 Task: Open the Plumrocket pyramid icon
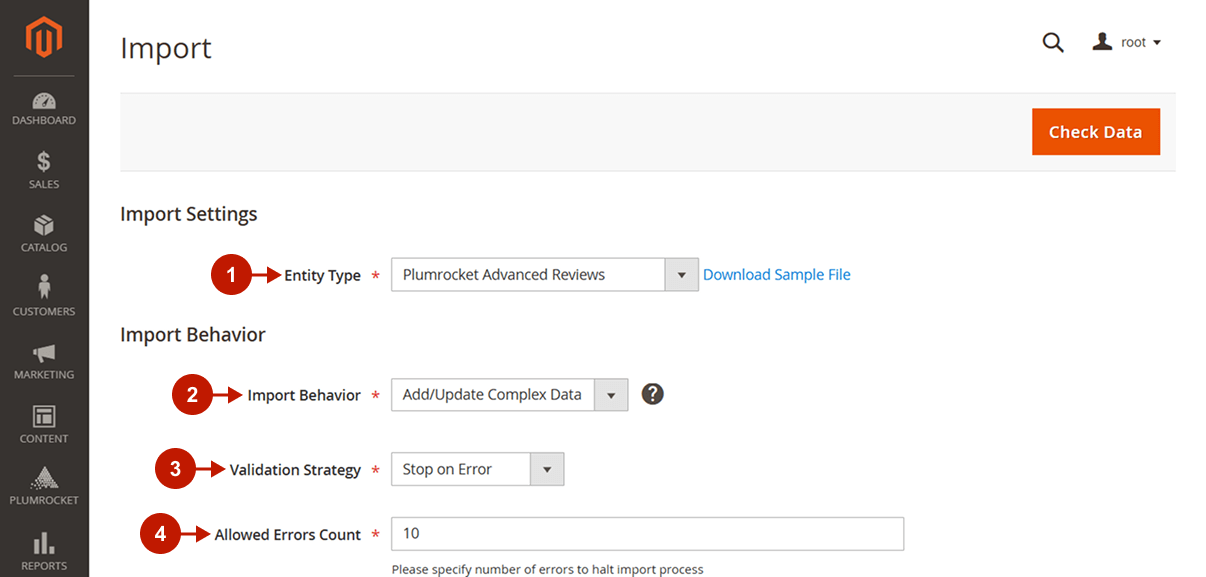point(44,478)
